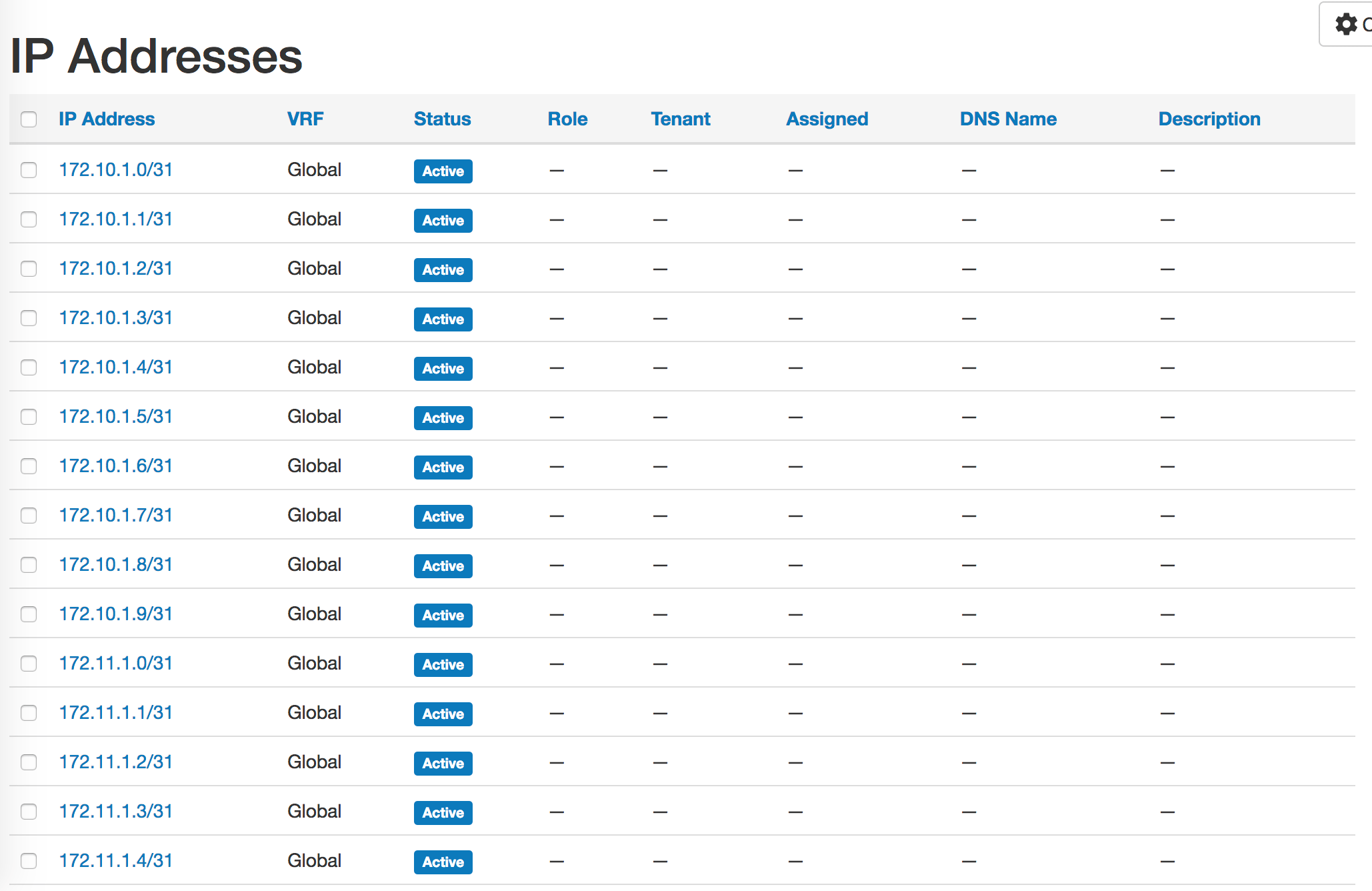Select the checkbox next to 172.11.1.1/31
Image resolution: width=1372 pixels, height=891 pixels.
click(x=29, y=713)
